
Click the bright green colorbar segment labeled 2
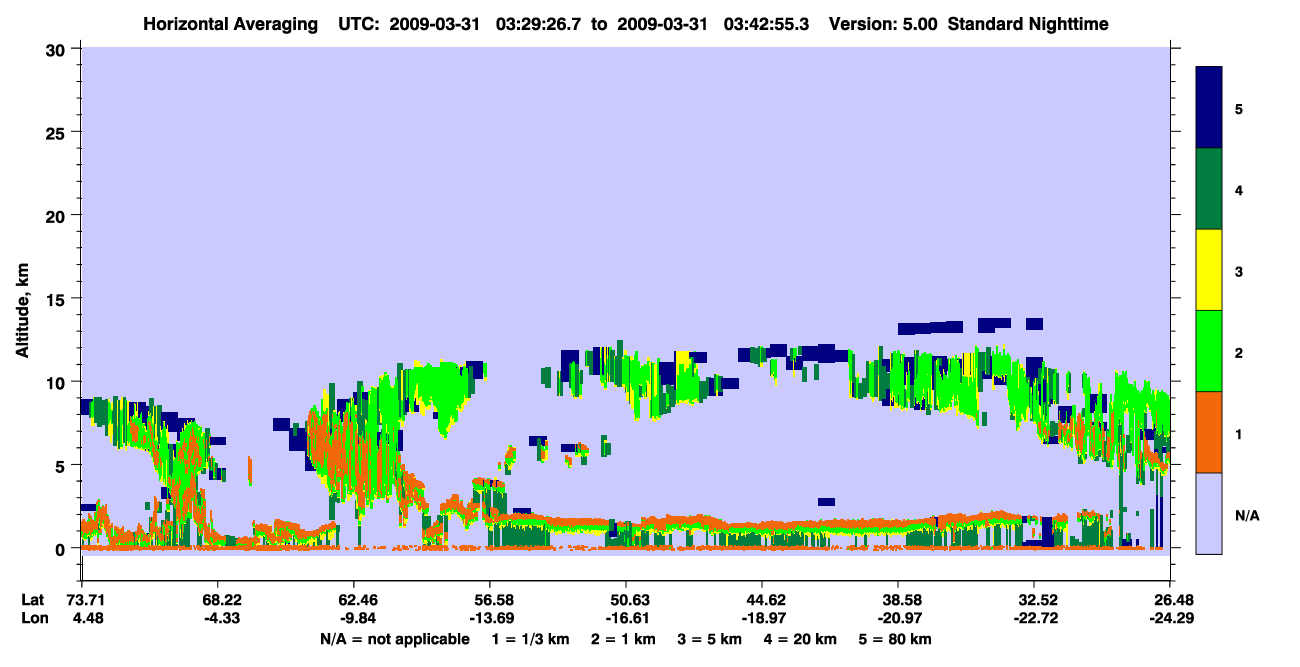(x=1209, y=351)
